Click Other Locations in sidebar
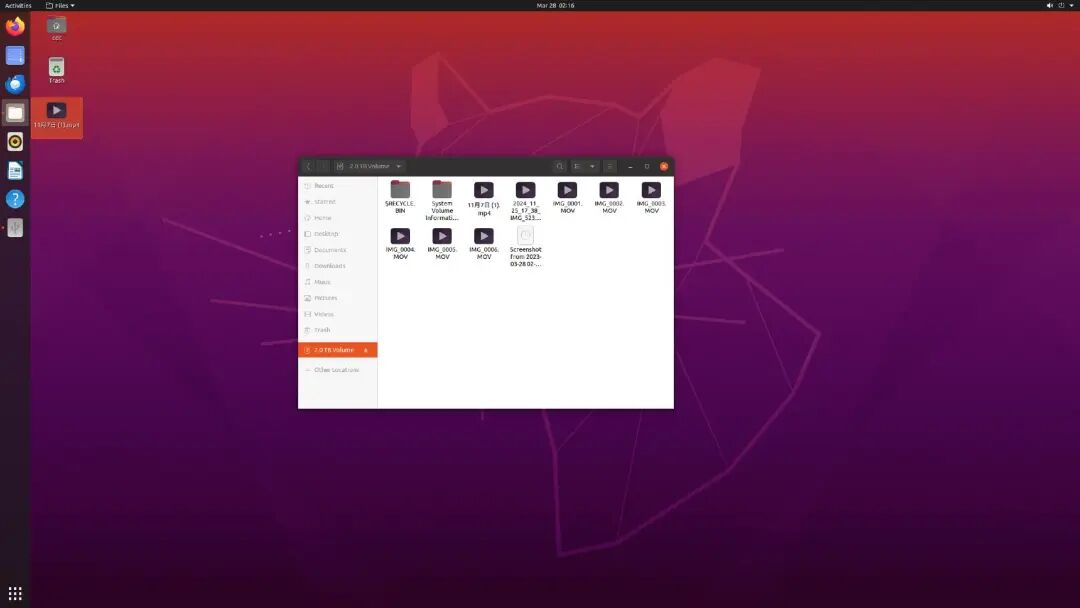1080x608 pixels. (x=336, y=370)
